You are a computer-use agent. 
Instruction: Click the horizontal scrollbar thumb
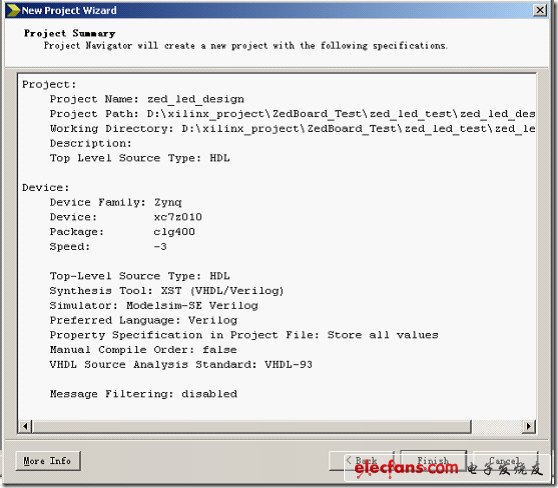point(252,426)
